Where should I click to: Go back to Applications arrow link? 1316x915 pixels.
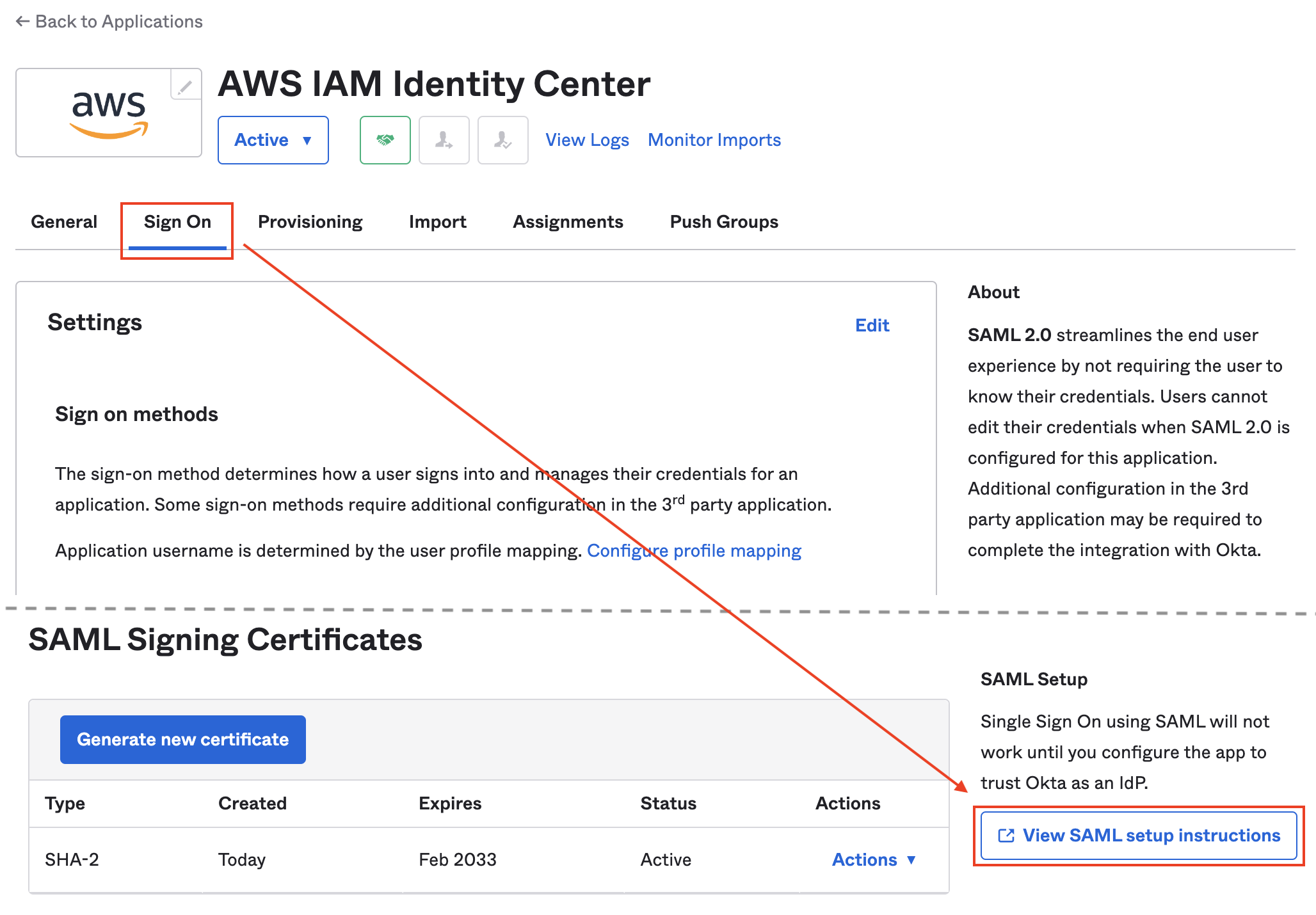pos(109,21)
